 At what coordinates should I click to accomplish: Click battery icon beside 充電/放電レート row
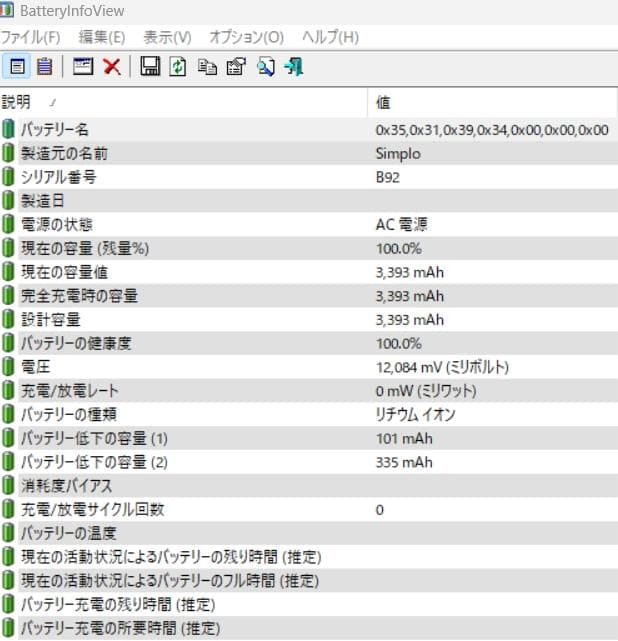point(8,390)
